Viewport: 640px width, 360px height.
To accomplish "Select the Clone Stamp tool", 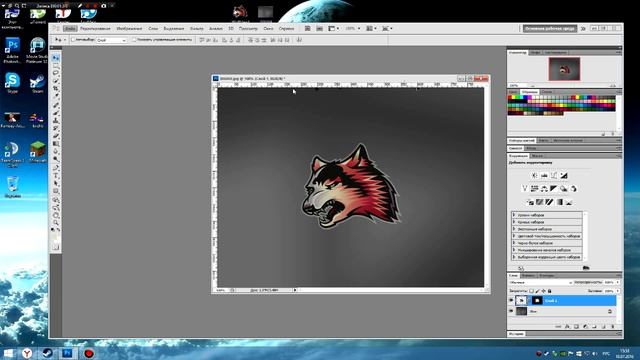I will (56, 120).
